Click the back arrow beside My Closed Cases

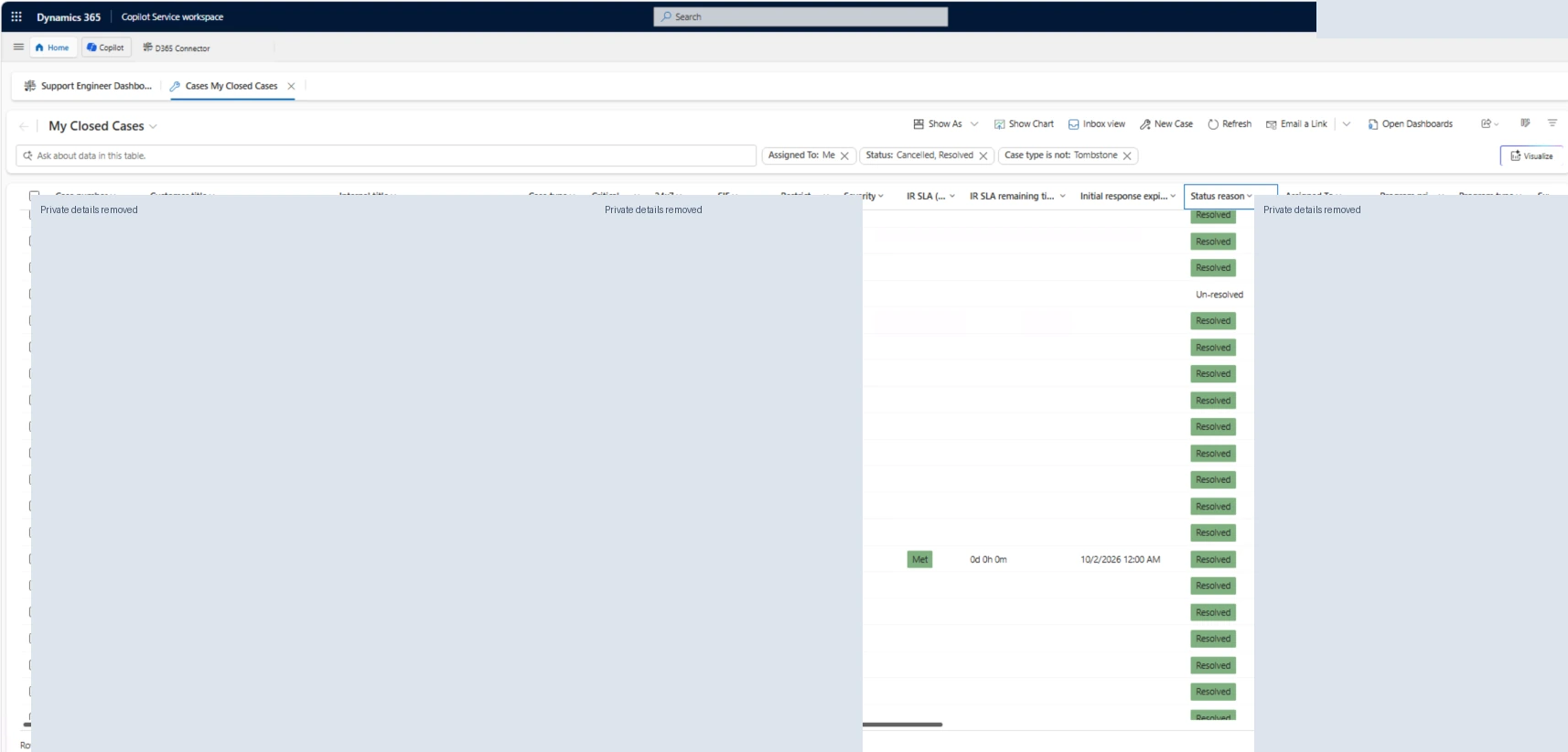(24, 126)
